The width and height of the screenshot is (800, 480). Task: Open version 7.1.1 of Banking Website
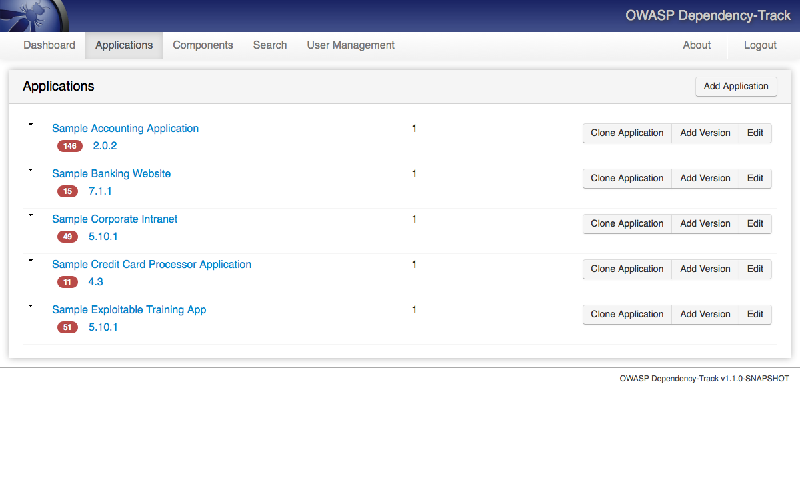click(x=100, y=191)
